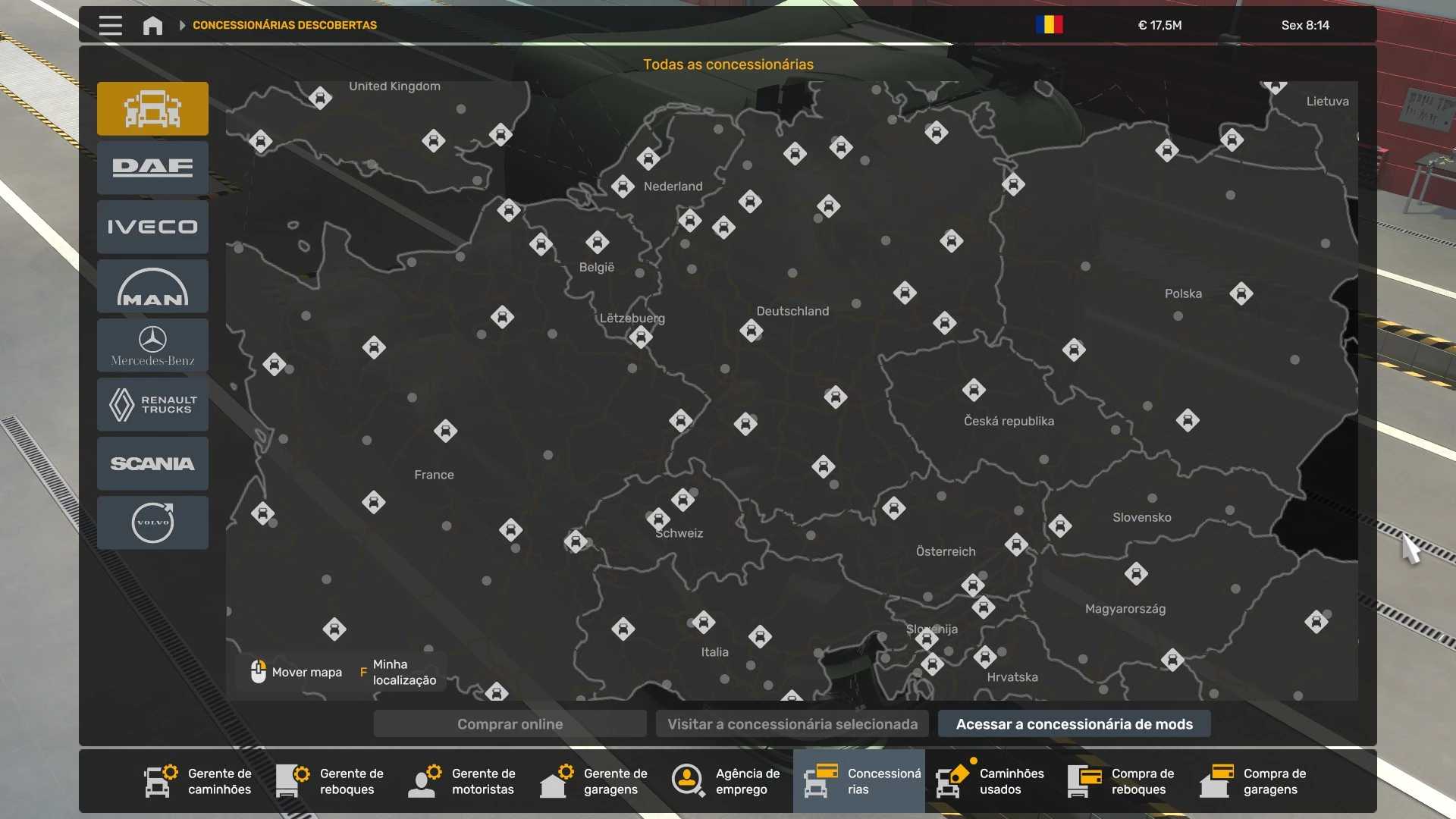Filter dealerships by Mercedes-Benz brand
This screenshot has width=1456, height=819.
[152, 345]
